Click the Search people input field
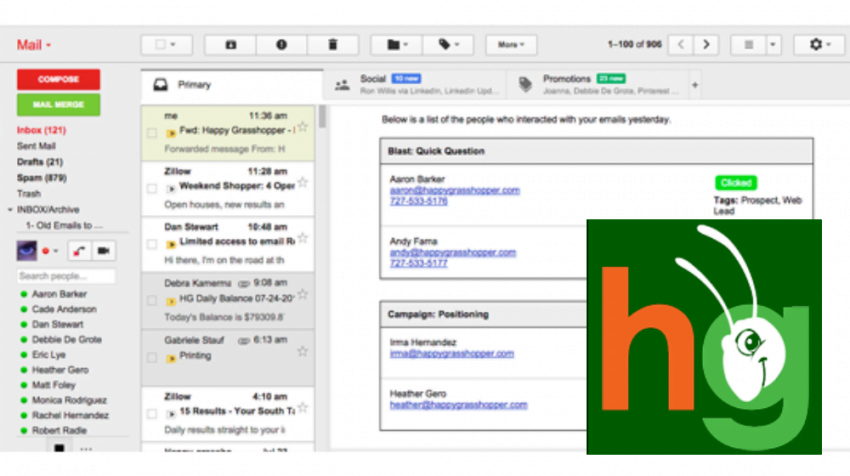Screen dimensions: 850x476 [x=66, y=276]
